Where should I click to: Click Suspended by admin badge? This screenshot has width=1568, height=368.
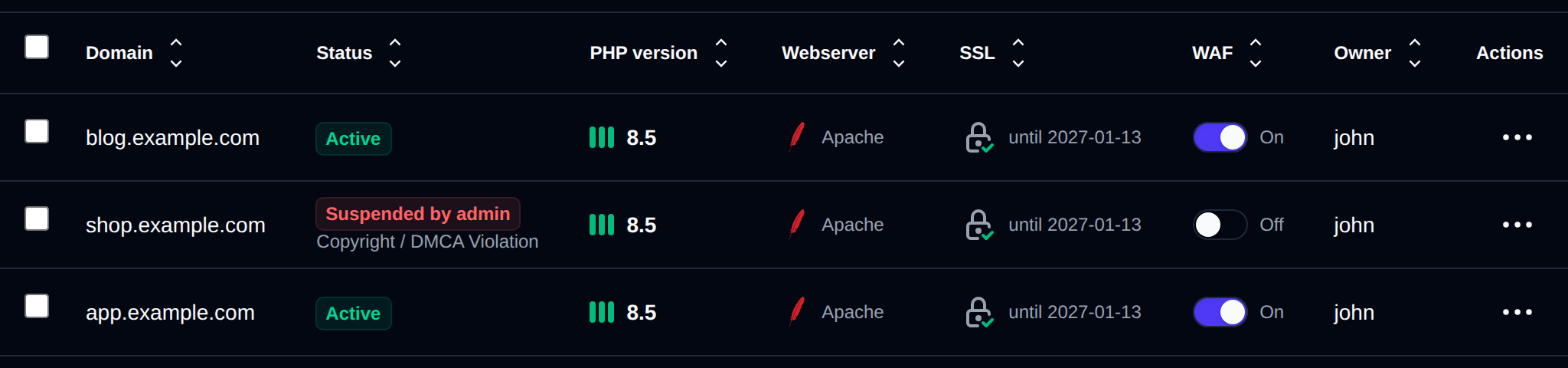tap(418, 214)
